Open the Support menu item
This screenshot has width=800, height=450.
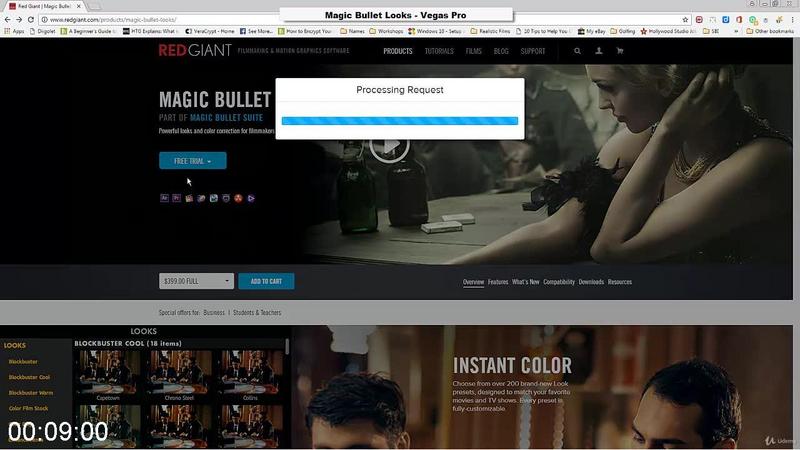(x=533, y=51)
